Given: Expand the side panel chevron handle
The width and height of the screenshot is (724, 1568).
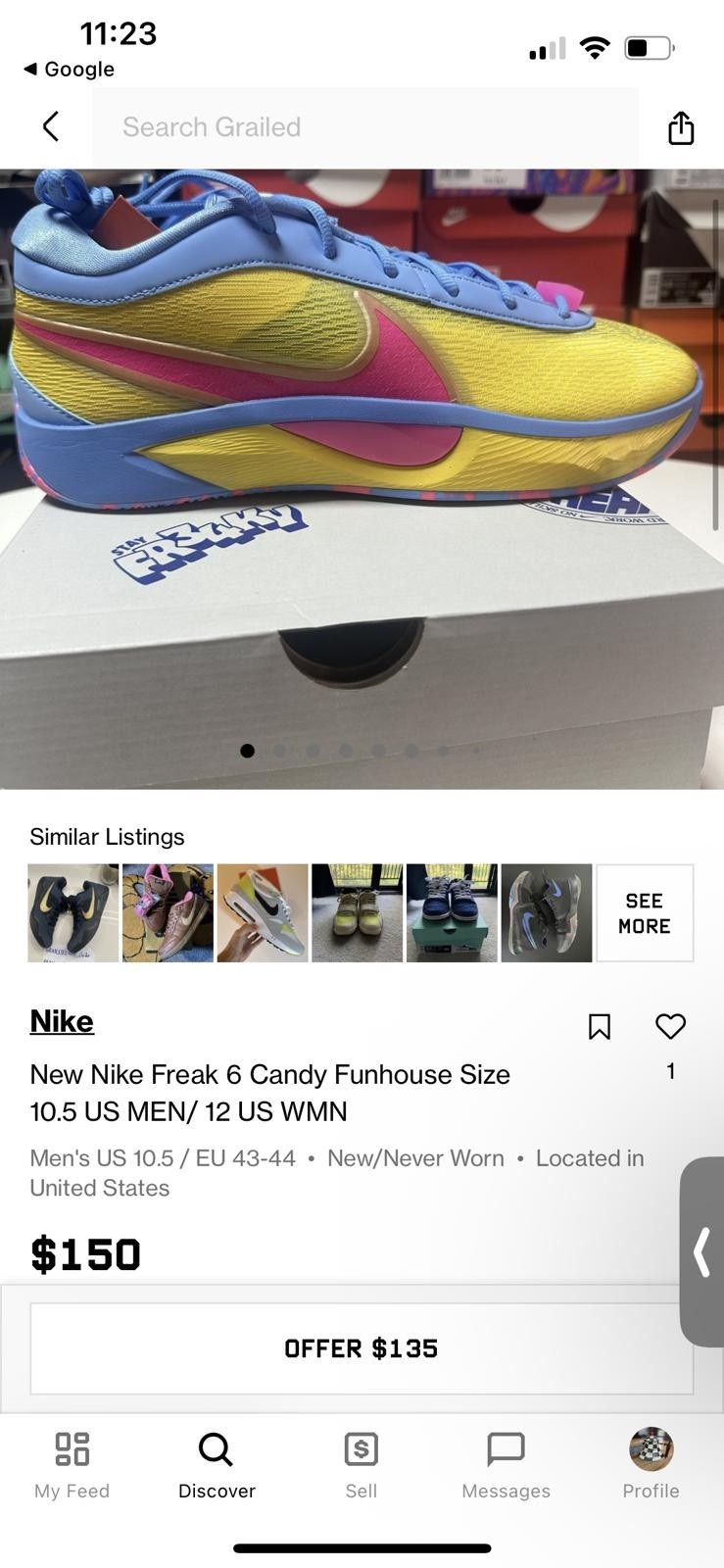Looking at the screenshot, I should [701, 1252].
